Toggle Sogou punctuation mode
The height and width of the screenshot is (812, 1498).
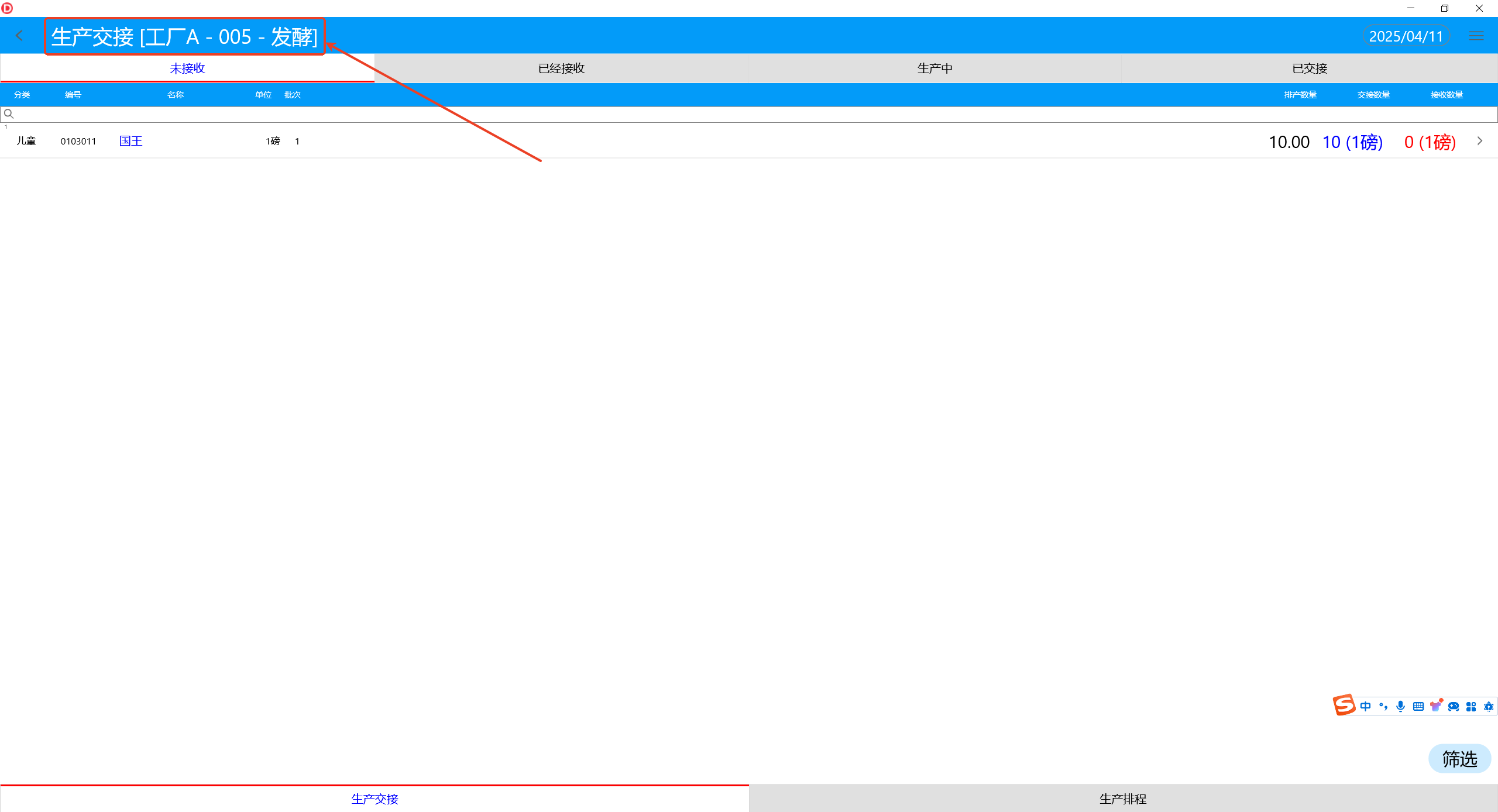click(1383, 706)
